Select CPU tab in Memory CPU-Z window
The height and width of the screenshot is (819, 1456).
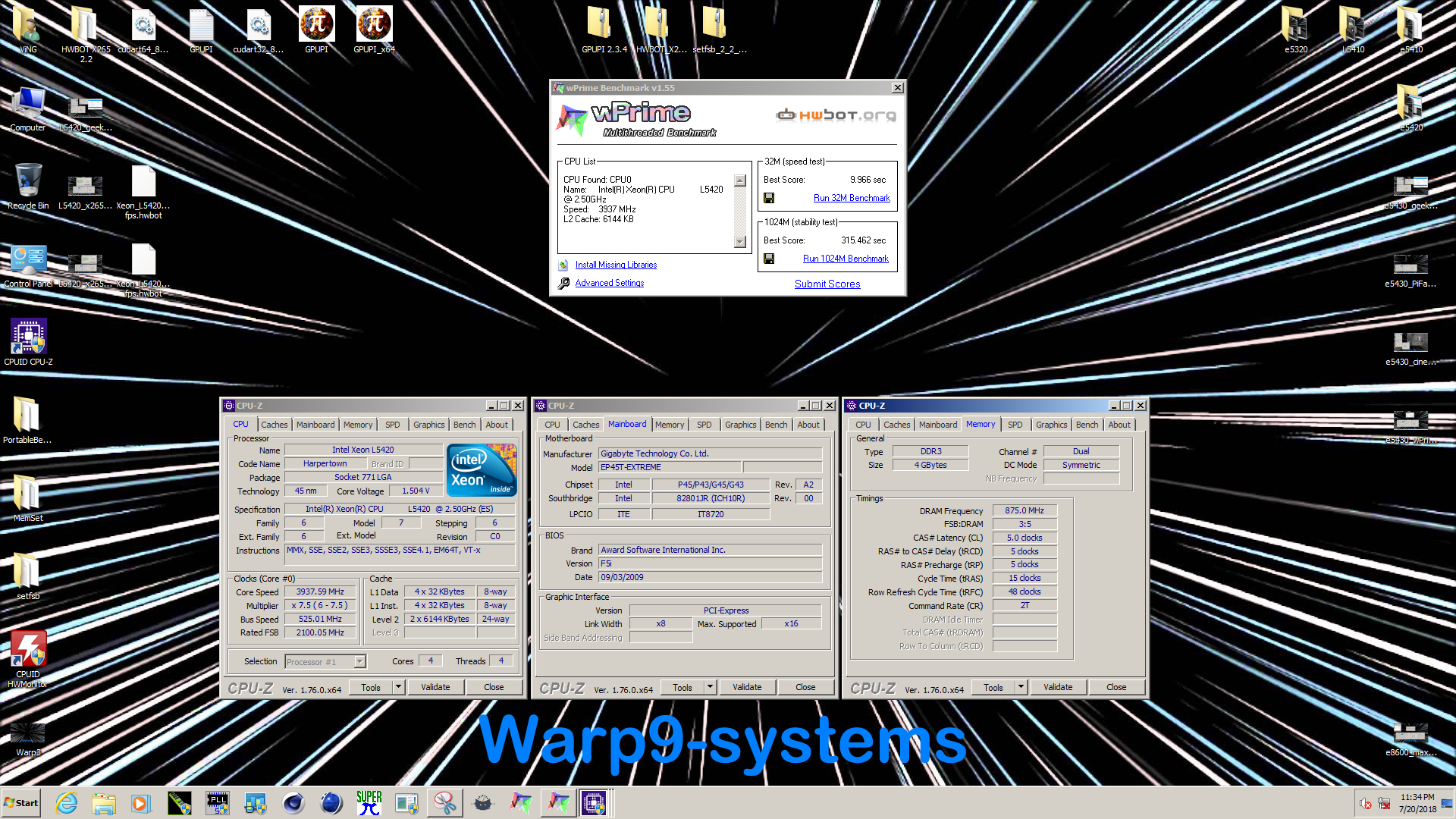863,425
